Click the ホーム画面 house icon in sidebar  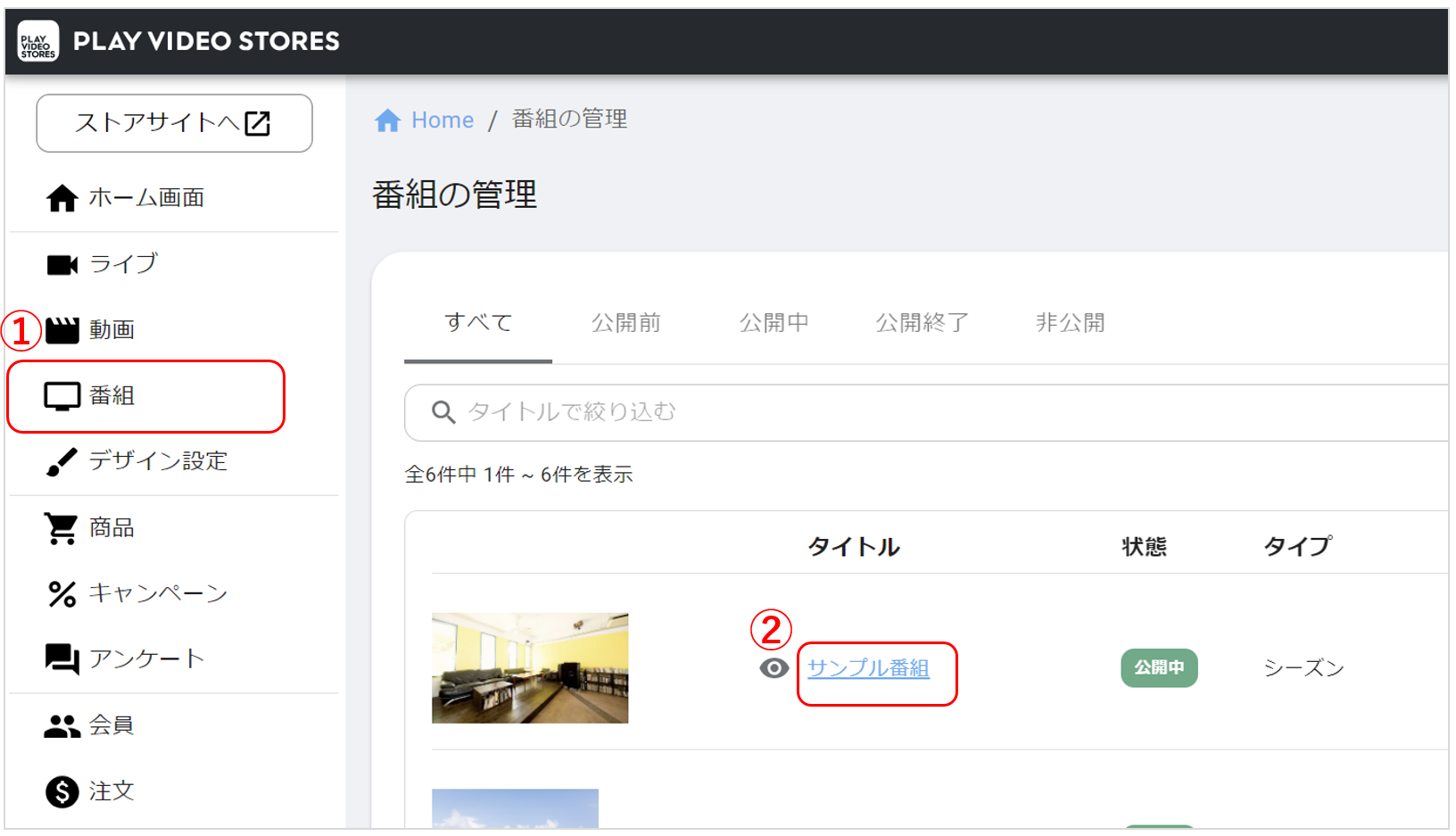click(62, 198)
